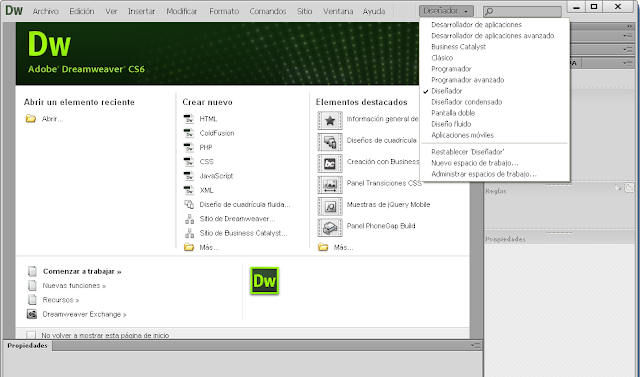This screenshot has height=377, width=640.
Task: Click the Panel Transiciones CSS icon
Action: (x=330, y=185)
